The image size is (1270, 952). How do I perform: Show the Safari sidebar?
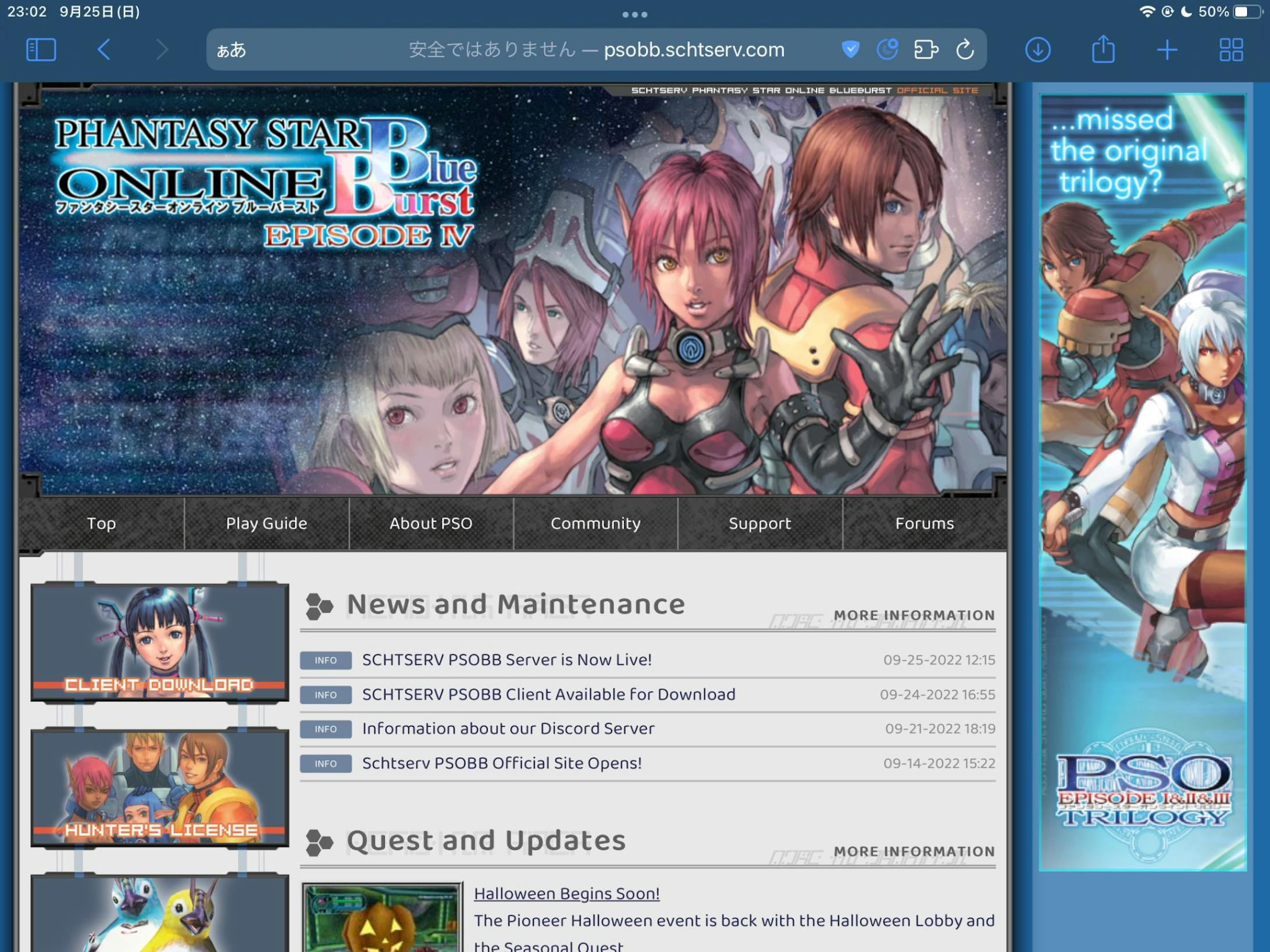coord(41,49)
